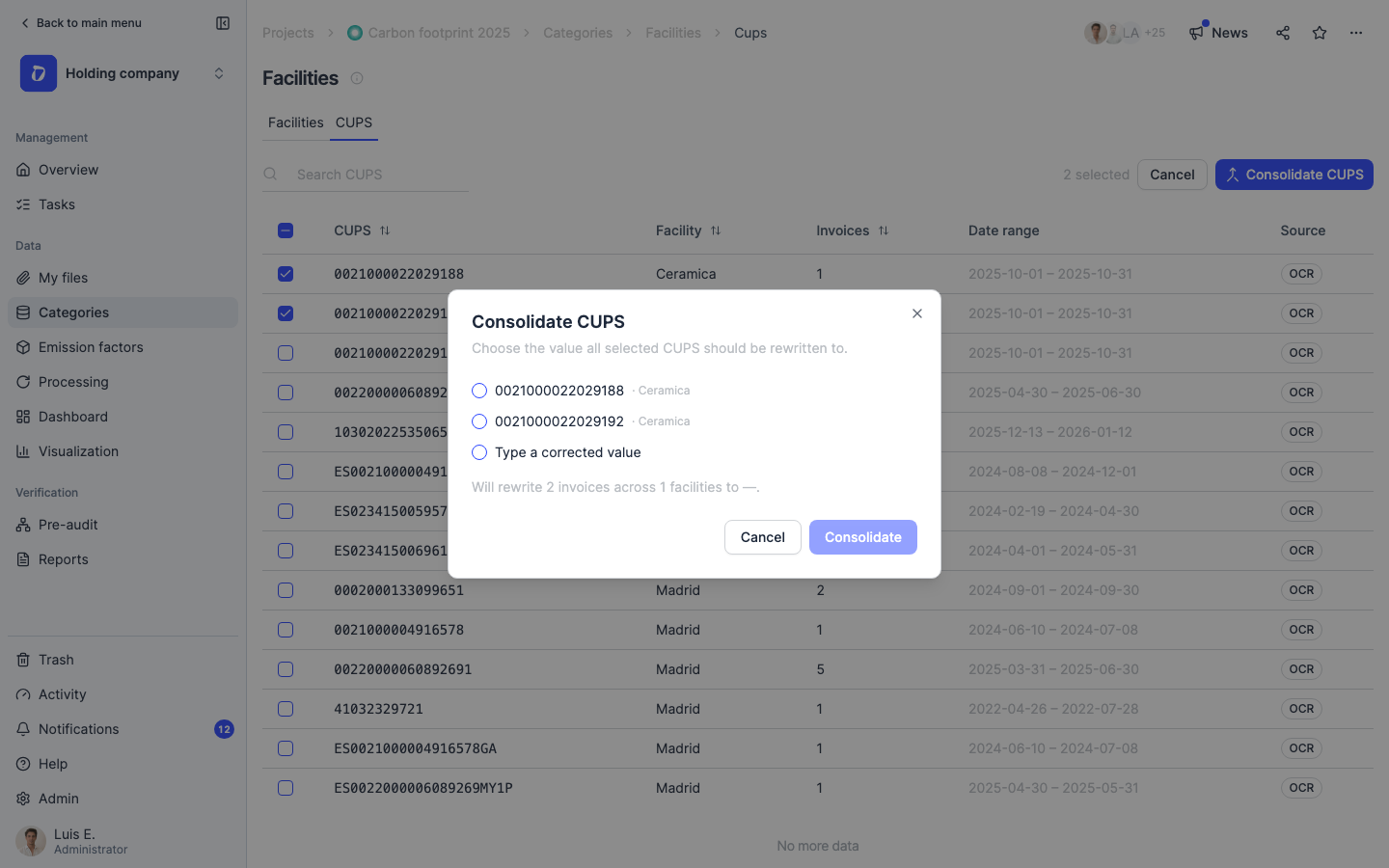The height and width of the screenshot is (868, 1389).
Task: Open the Dashboard grid icon
Action: tap(23, 417)
